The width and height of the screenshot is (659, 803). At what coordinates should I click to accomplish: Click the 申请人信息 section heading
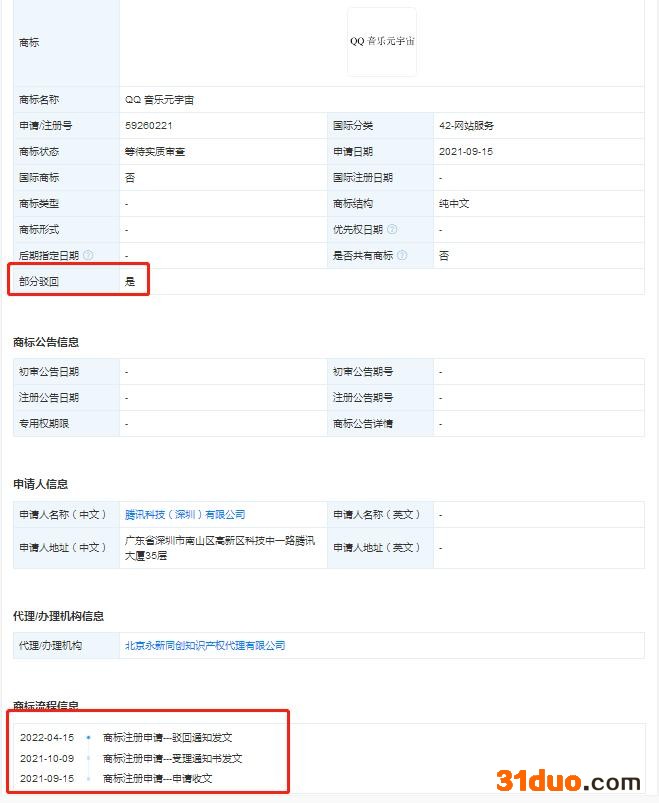point(40,484)
